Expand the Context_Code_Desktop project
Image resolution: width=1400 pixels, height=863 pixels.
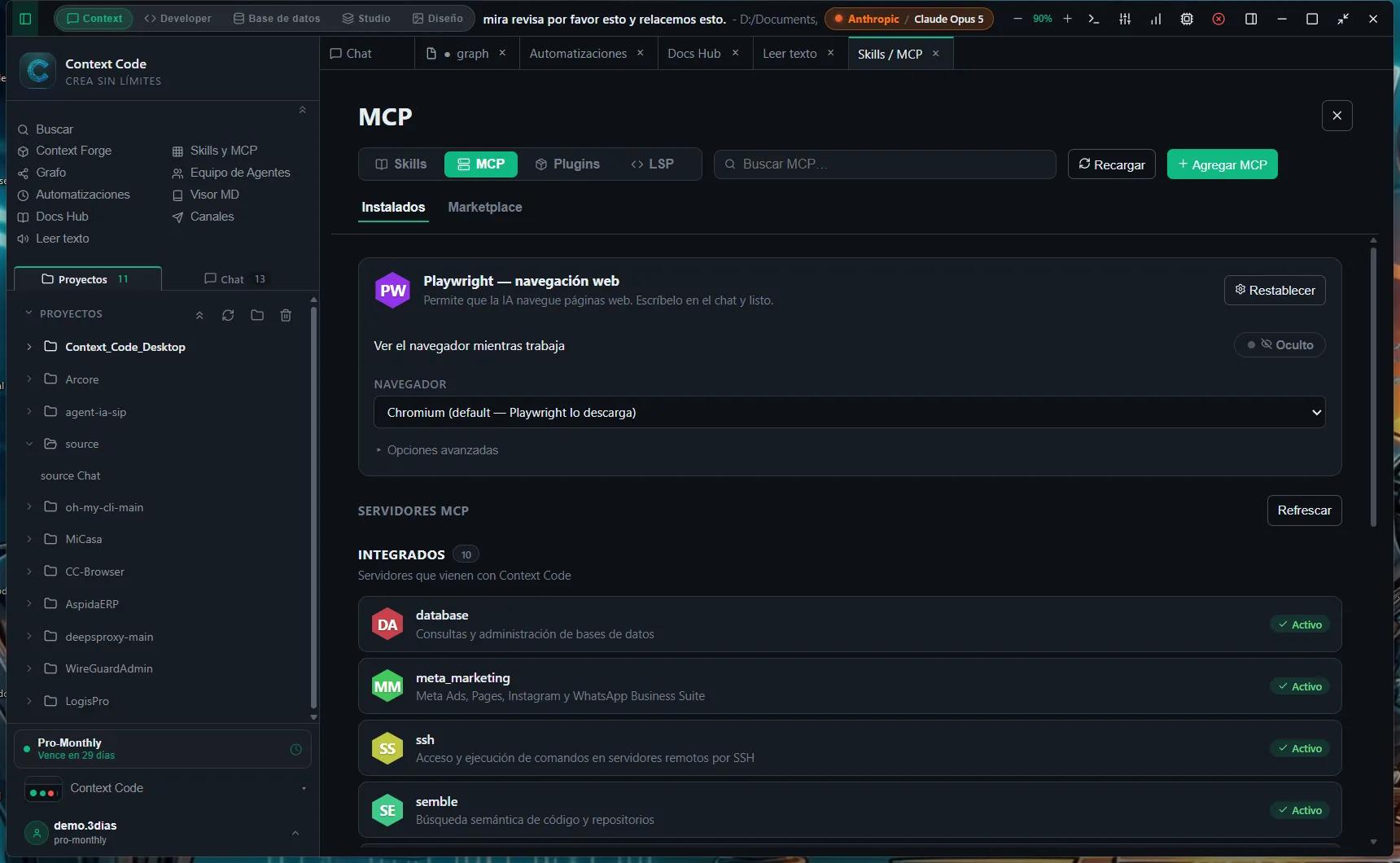click(28, 347)
